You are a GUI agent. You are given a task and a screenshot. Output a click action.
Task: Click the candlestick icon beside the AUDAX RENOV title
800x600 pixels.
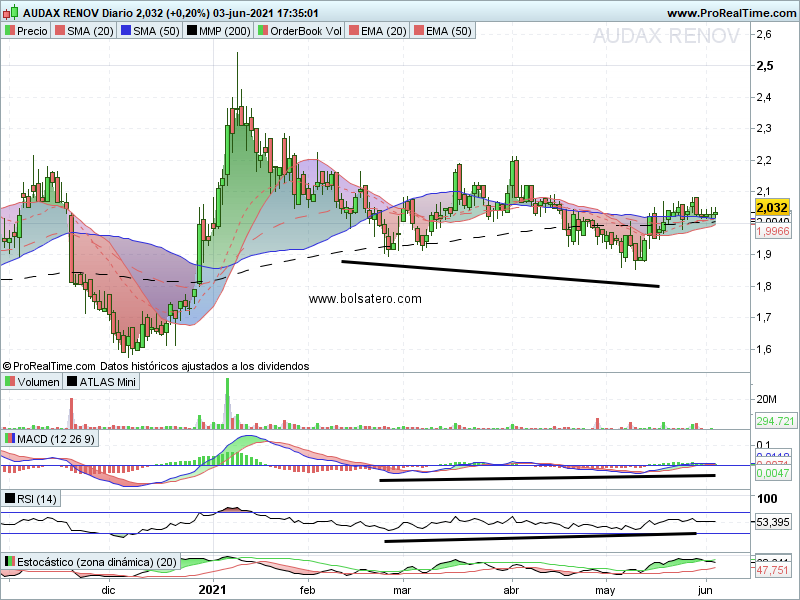tap(11, 12)
